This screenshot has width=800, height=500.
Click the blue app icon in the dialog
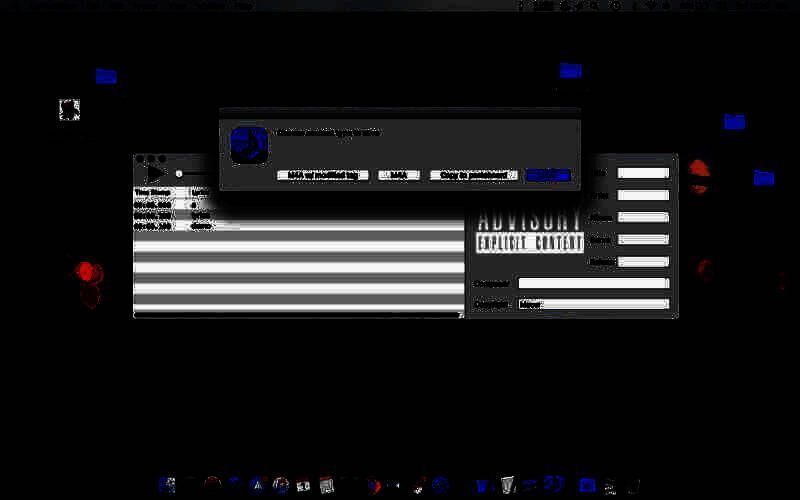pyautogui.click(x=249, y=144)
